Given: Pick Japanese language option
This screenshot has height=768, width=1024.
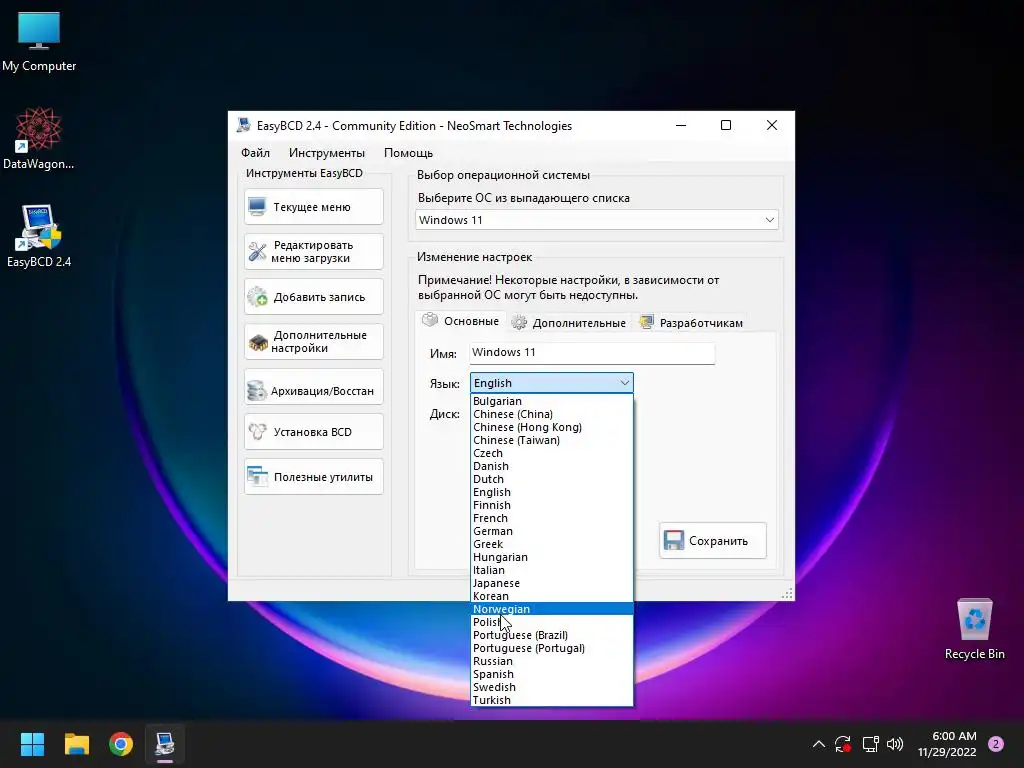Looking at the screenshot, I should (x=552, y=583).
